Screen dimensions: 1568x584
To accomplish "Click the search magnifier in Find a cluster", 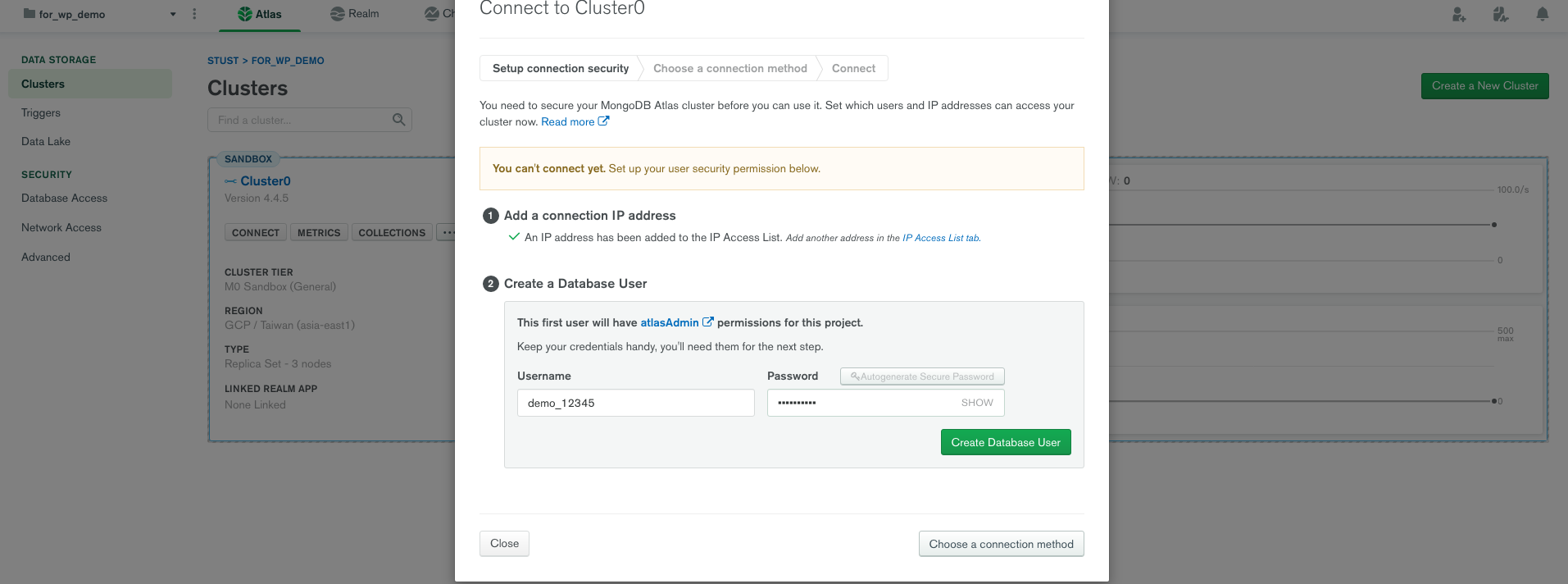I will pyautogui.click(x=399, y=120).
